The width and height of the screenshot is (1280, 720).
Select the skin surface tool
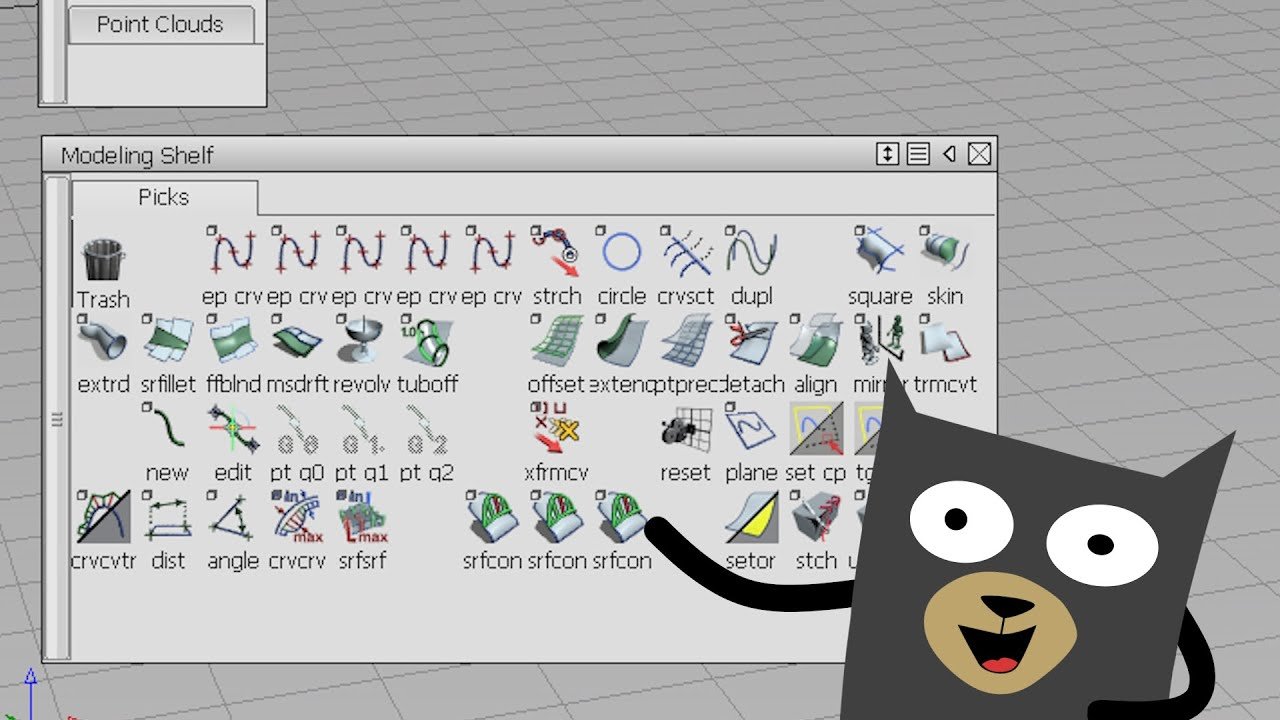(x=945, y=252)
